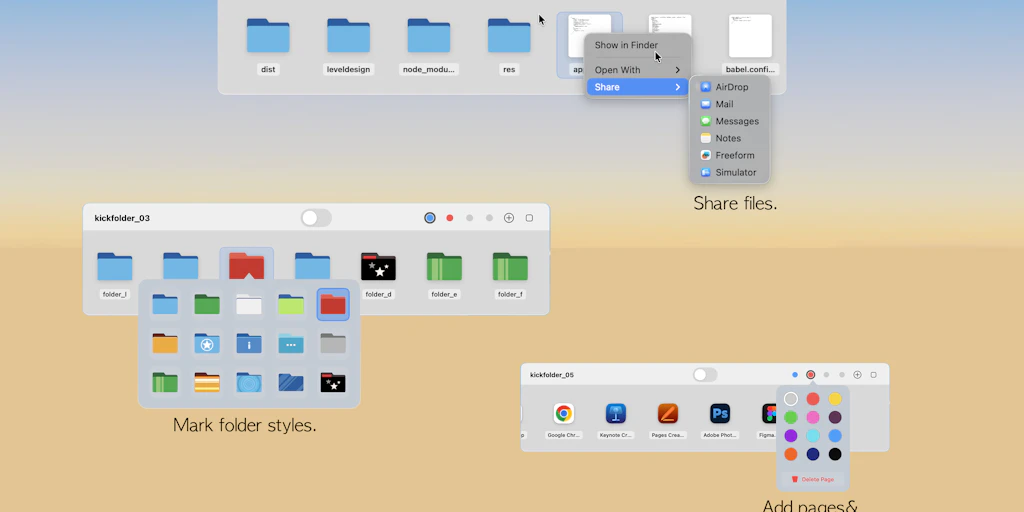Open folder_e in kickfolder_03

pos(444,266)
